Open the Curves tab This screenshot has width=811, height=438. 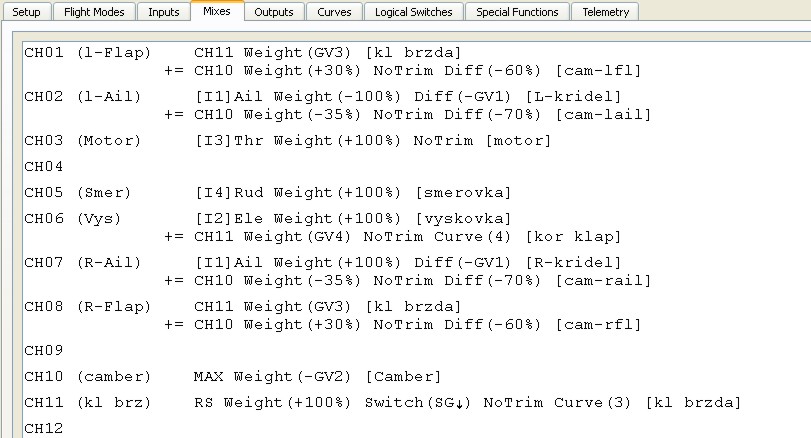334,12
